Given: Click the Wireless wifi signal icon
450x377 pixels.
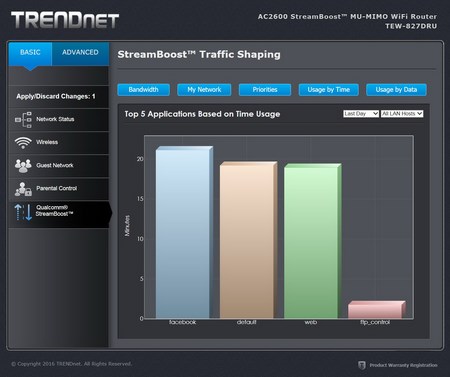Looking at the screenshot, I should [23, 143].
